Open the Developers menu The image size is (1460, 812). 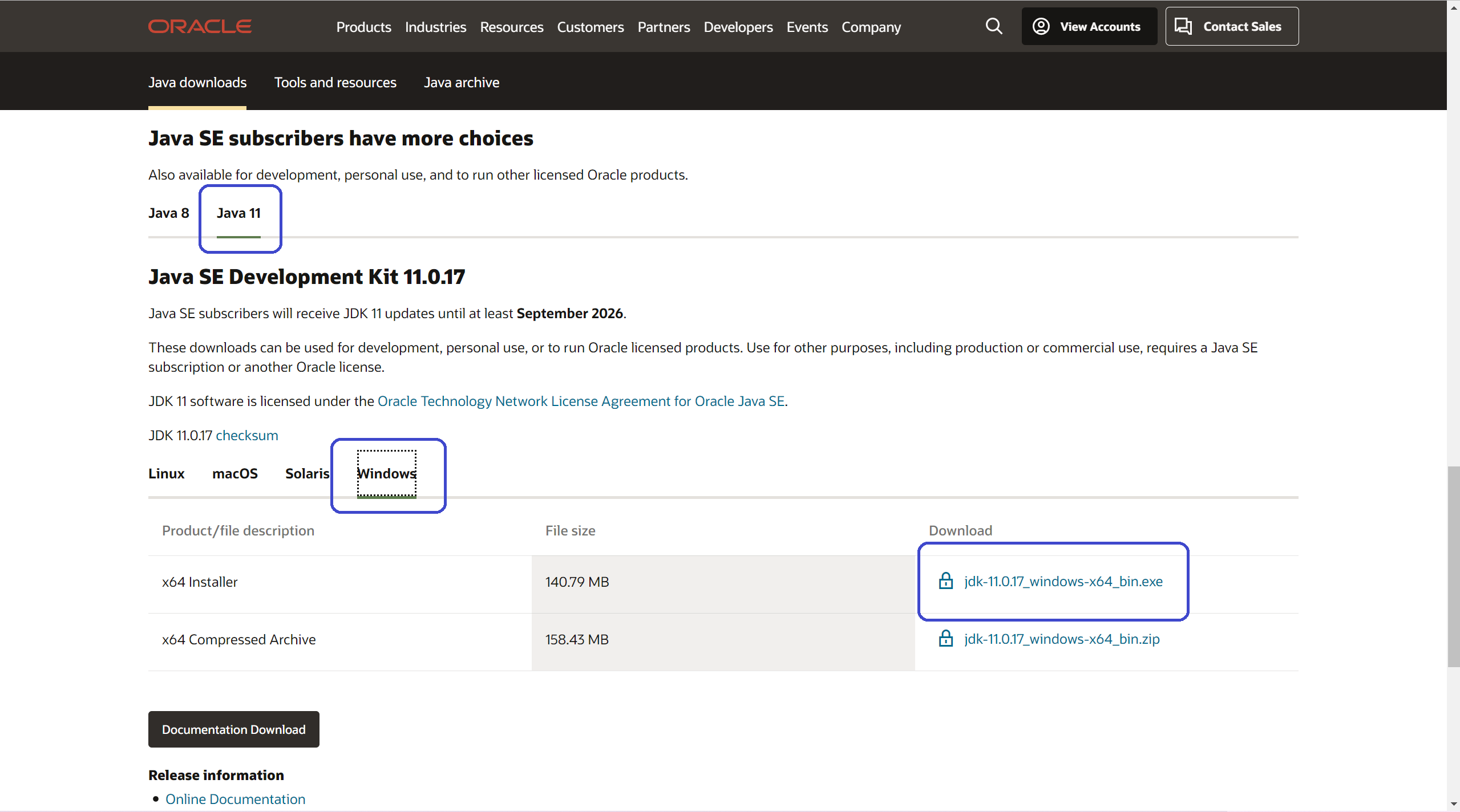pos(738,27)
